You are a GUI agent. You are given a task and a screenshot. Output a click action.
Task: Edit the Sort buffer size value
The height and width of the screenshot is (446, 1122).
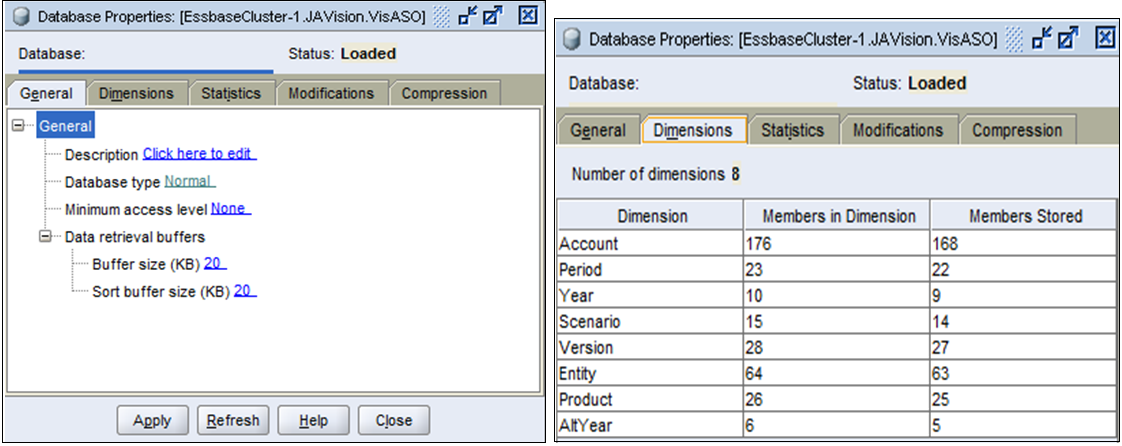[x=245, y=291]
